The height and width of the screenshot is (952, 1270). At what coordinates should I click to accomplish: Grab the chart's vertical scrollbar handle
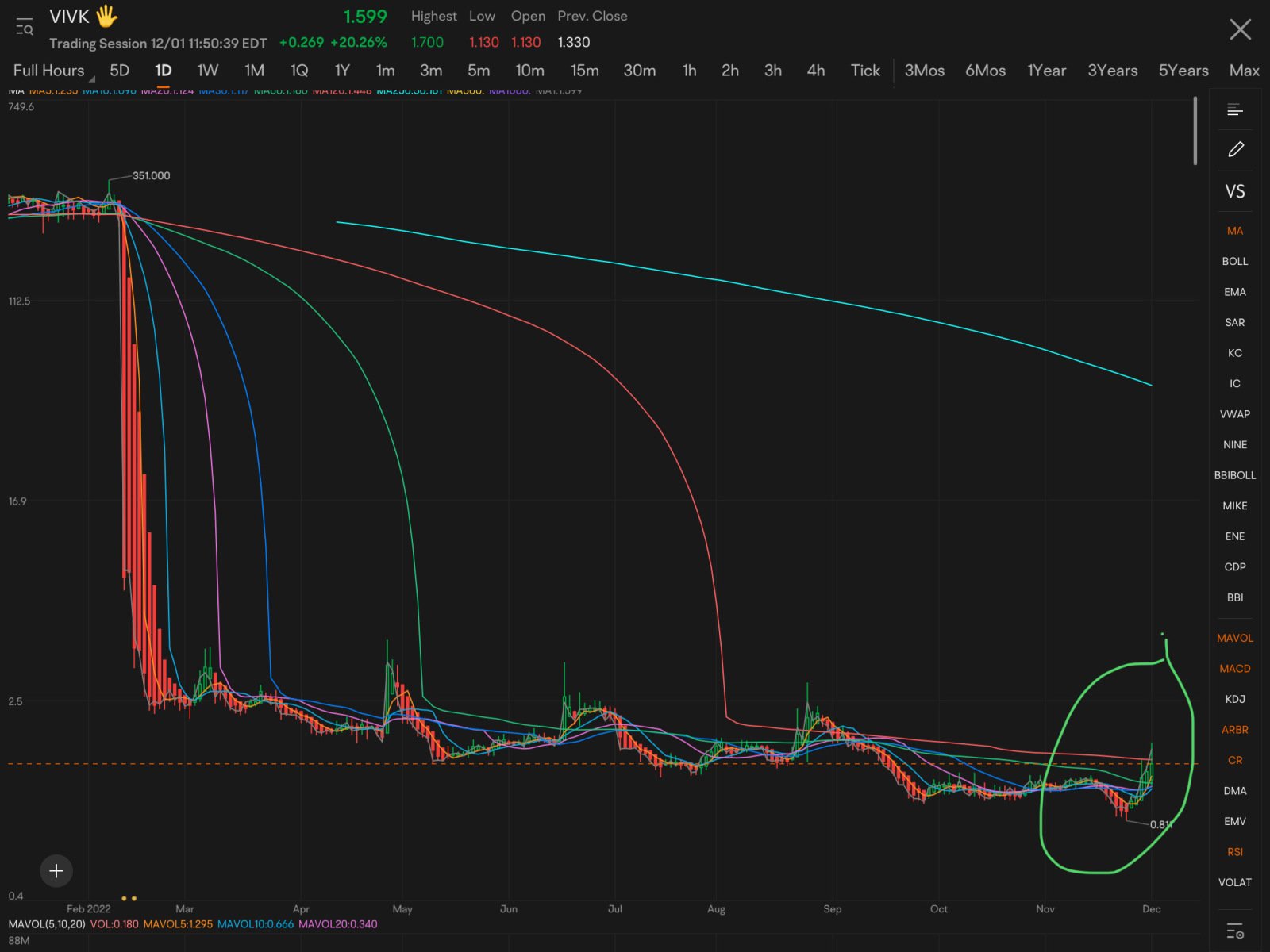[x=1195, y=131]
